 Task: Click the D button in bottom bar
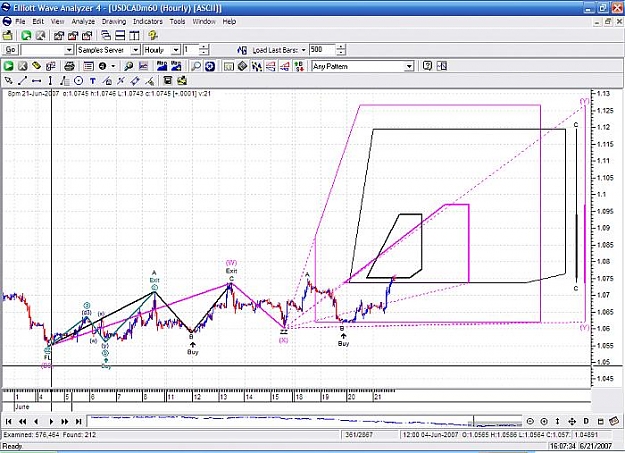[x=586, y=421]
